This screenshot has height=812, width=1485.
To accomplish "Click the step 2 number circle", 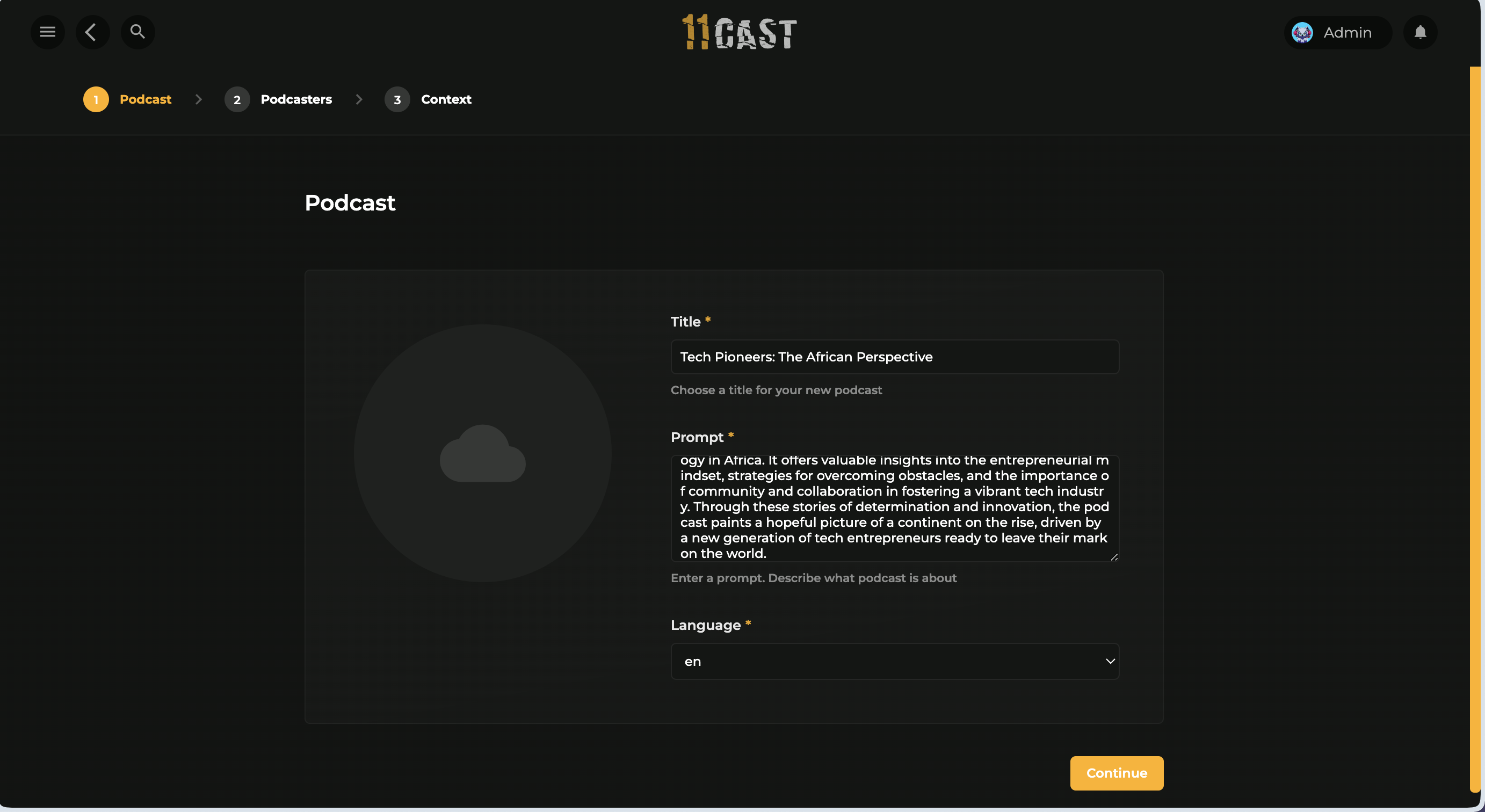I will (236, 99).
